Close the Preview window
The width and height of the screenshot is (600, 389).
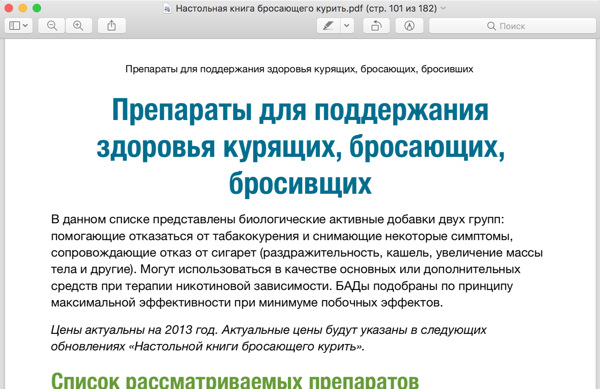click(8, 8)
